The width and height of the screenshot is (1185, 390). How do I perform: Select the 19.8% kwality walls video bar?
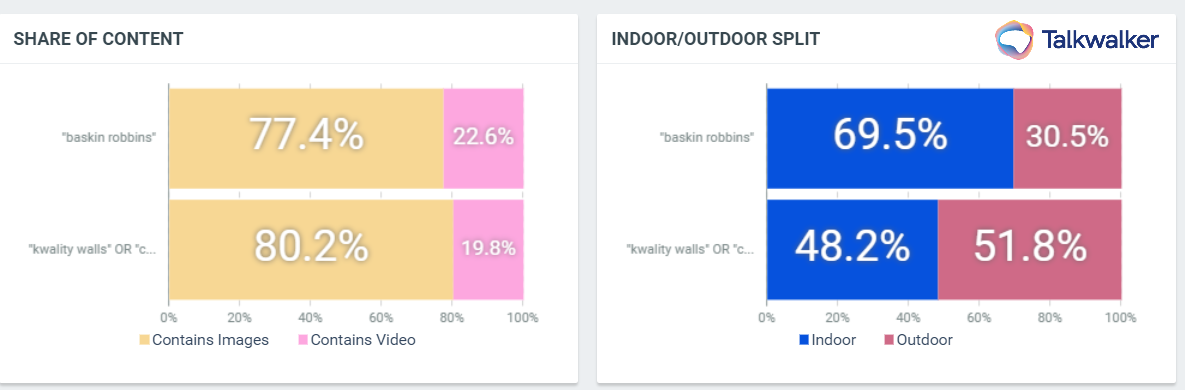click(488, 249)
